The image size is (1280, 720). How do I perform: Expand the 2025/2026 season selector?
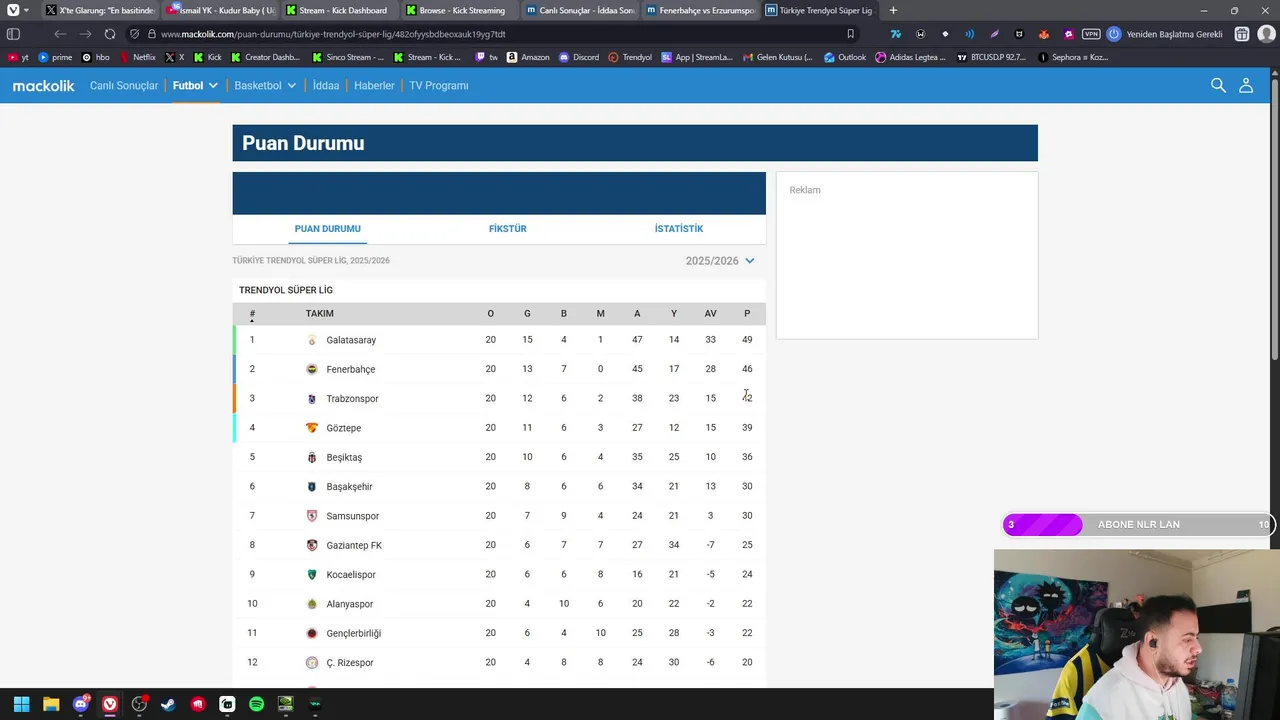tap(720, 261)
